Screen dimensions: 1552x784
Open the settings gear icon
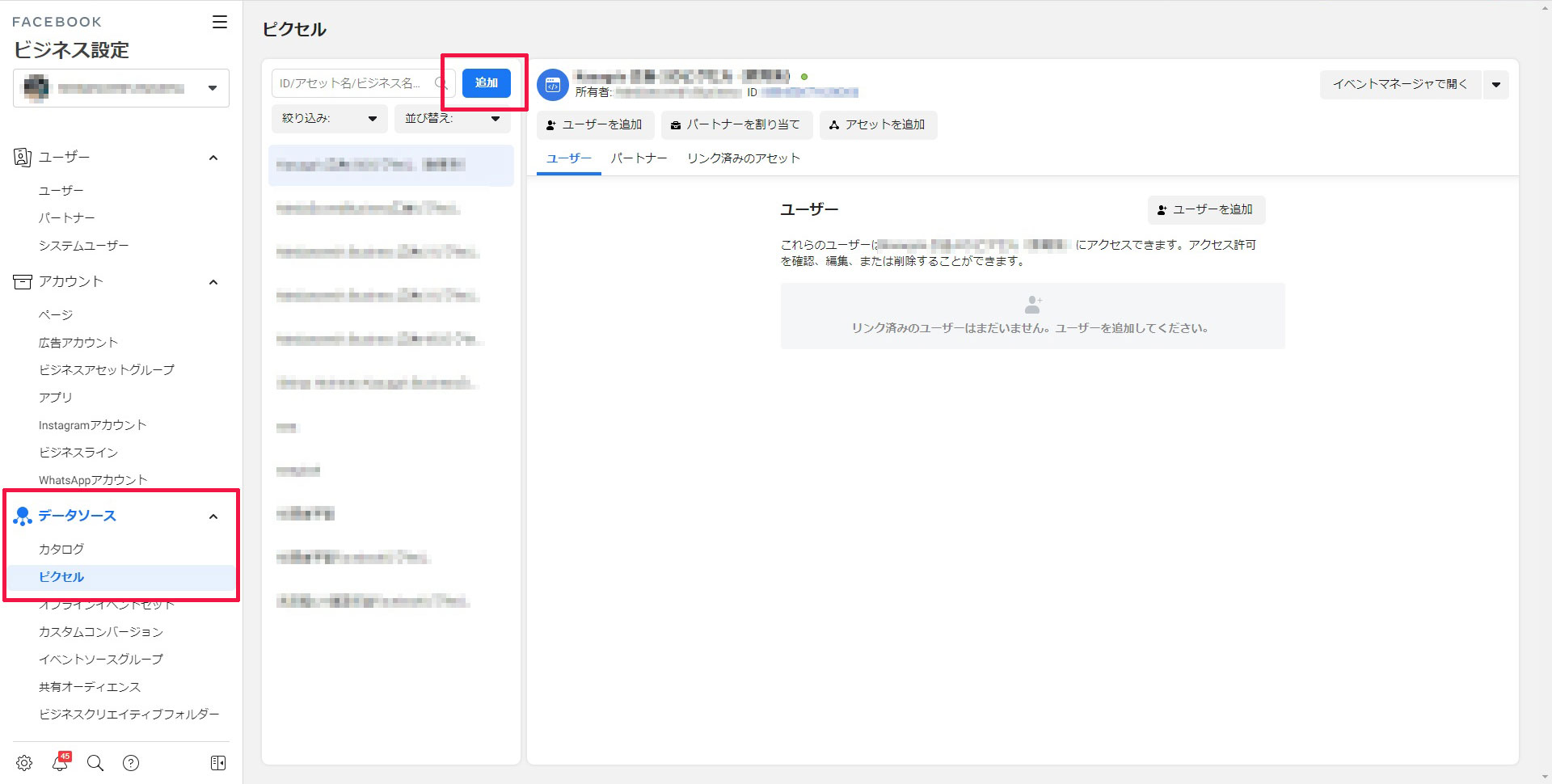pyautogui.click(x=24, y=763)
